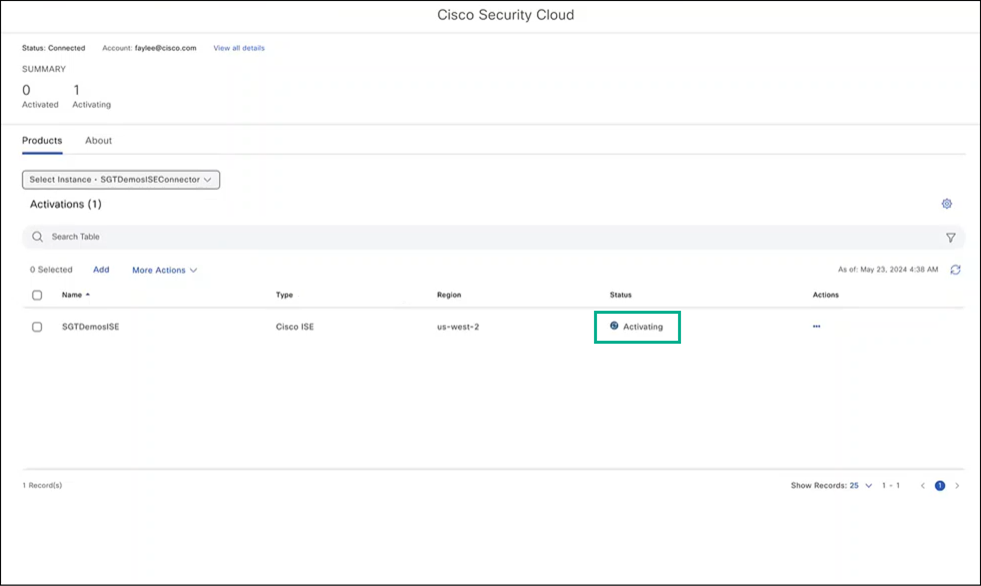981x586 pixels.
Task: Expand the More Actions menu
Action: [x=165, y=270]
